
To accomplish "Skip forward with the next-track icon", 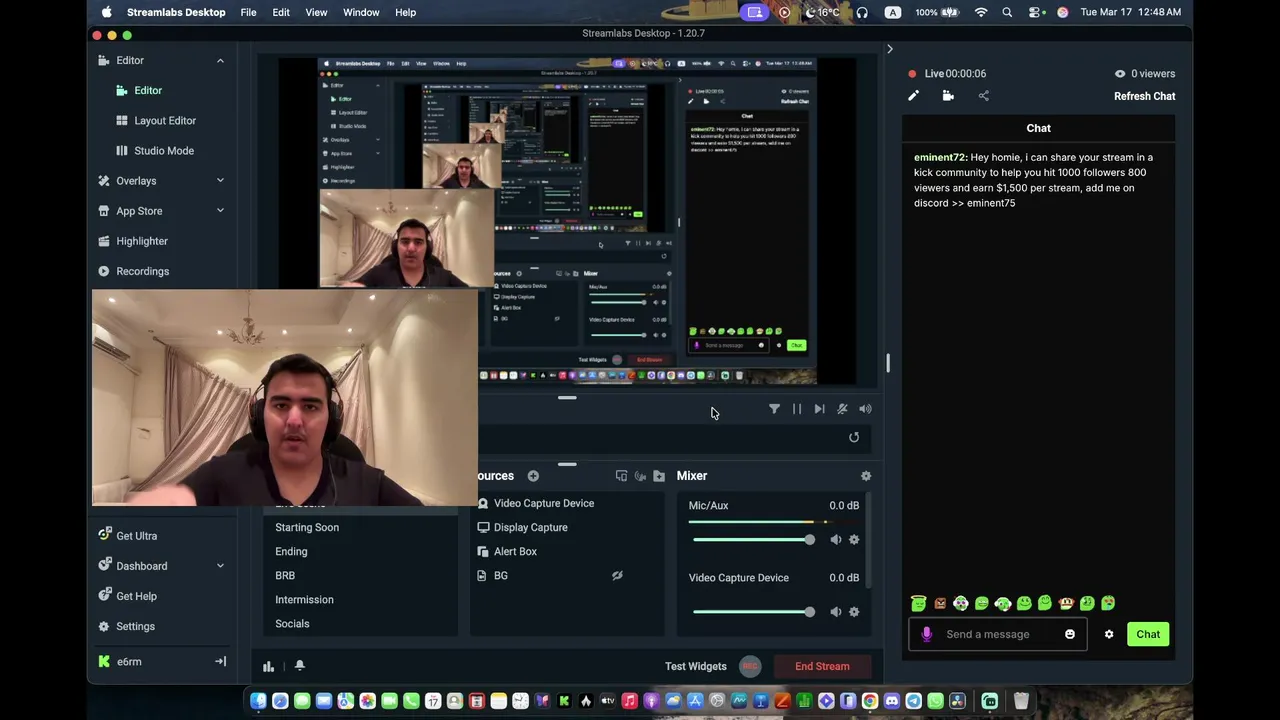I will pyautogui.click(x=820, y=409).
